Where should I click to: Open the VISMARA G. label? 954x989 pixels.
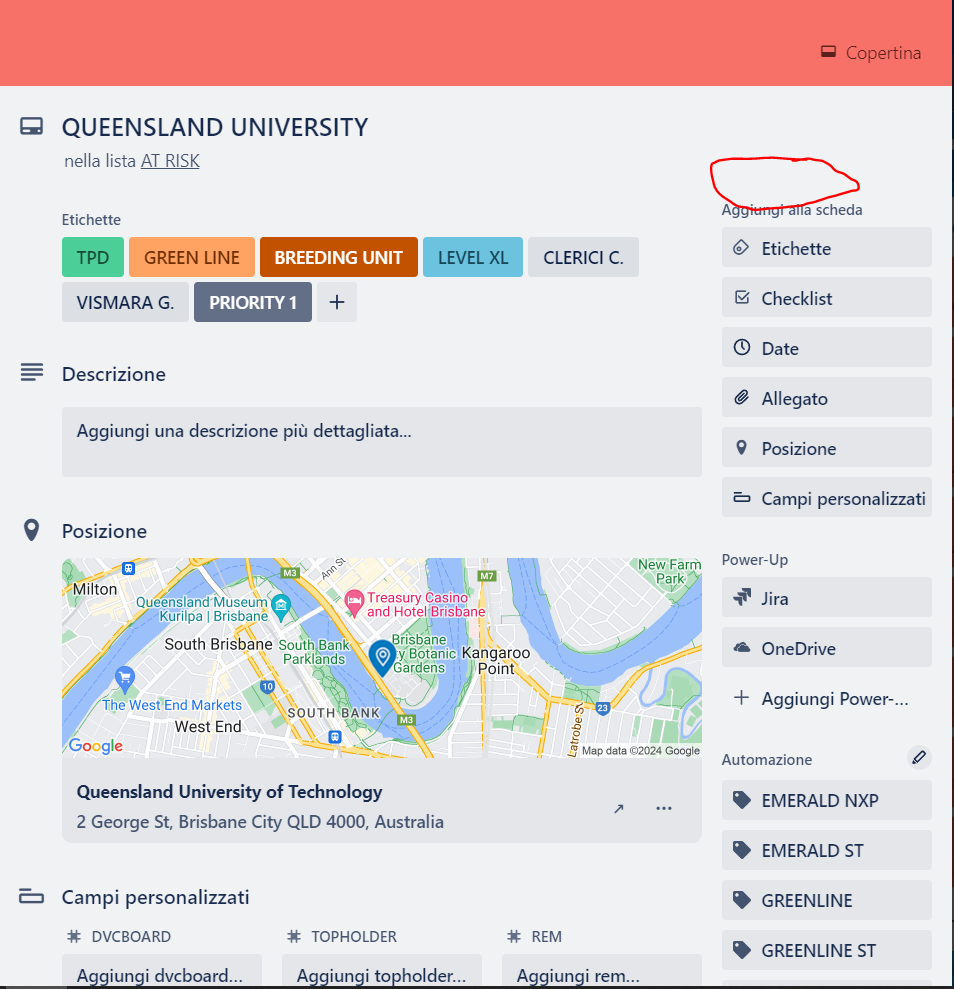pyautogui.click(x=125, y=302)
